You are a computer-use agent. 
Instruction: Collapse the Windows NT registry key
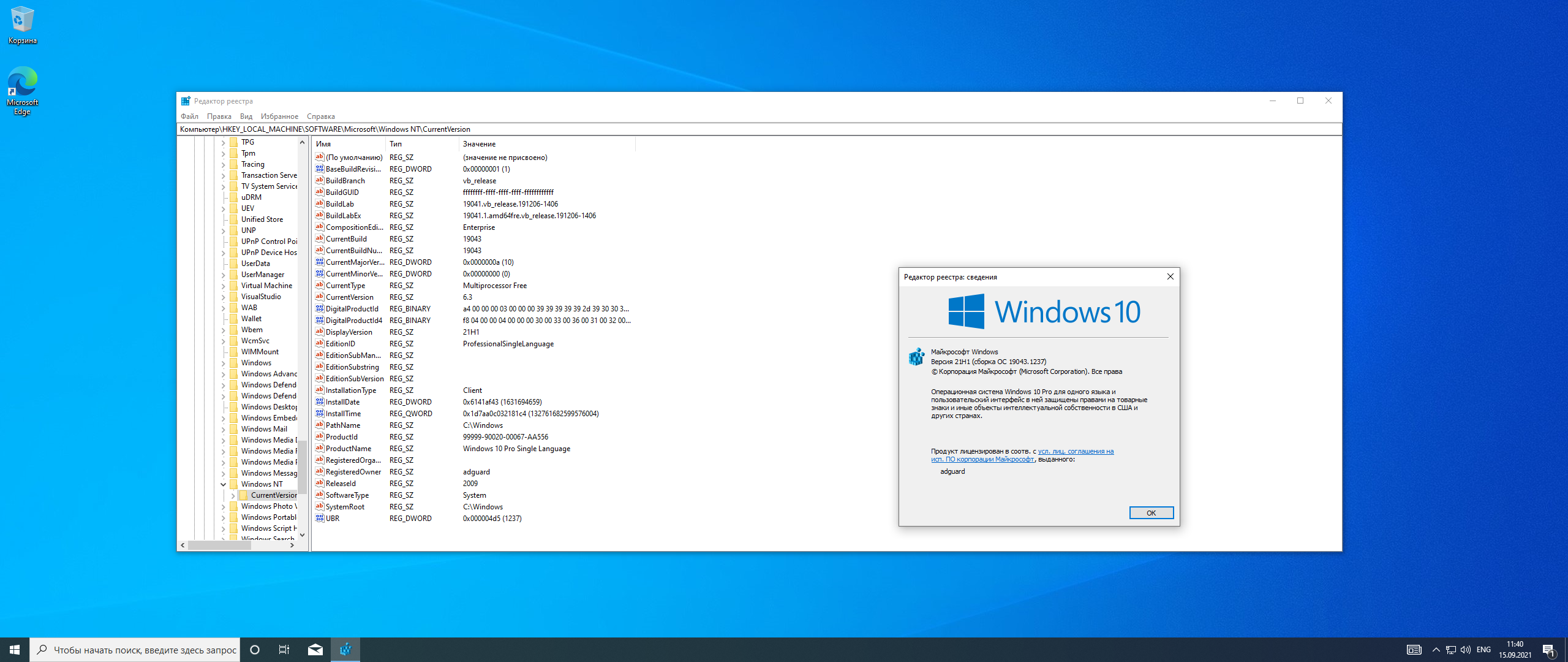pos(223,484)
